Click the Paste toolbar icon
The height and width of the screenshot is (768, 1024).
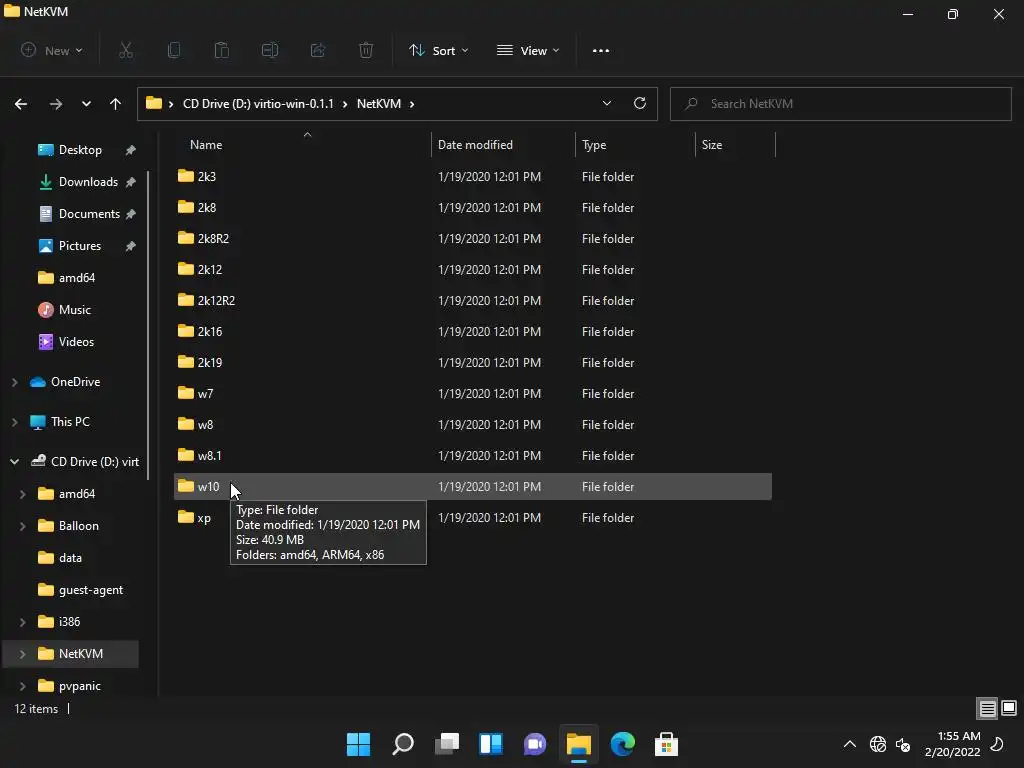(x=222, y=50)
